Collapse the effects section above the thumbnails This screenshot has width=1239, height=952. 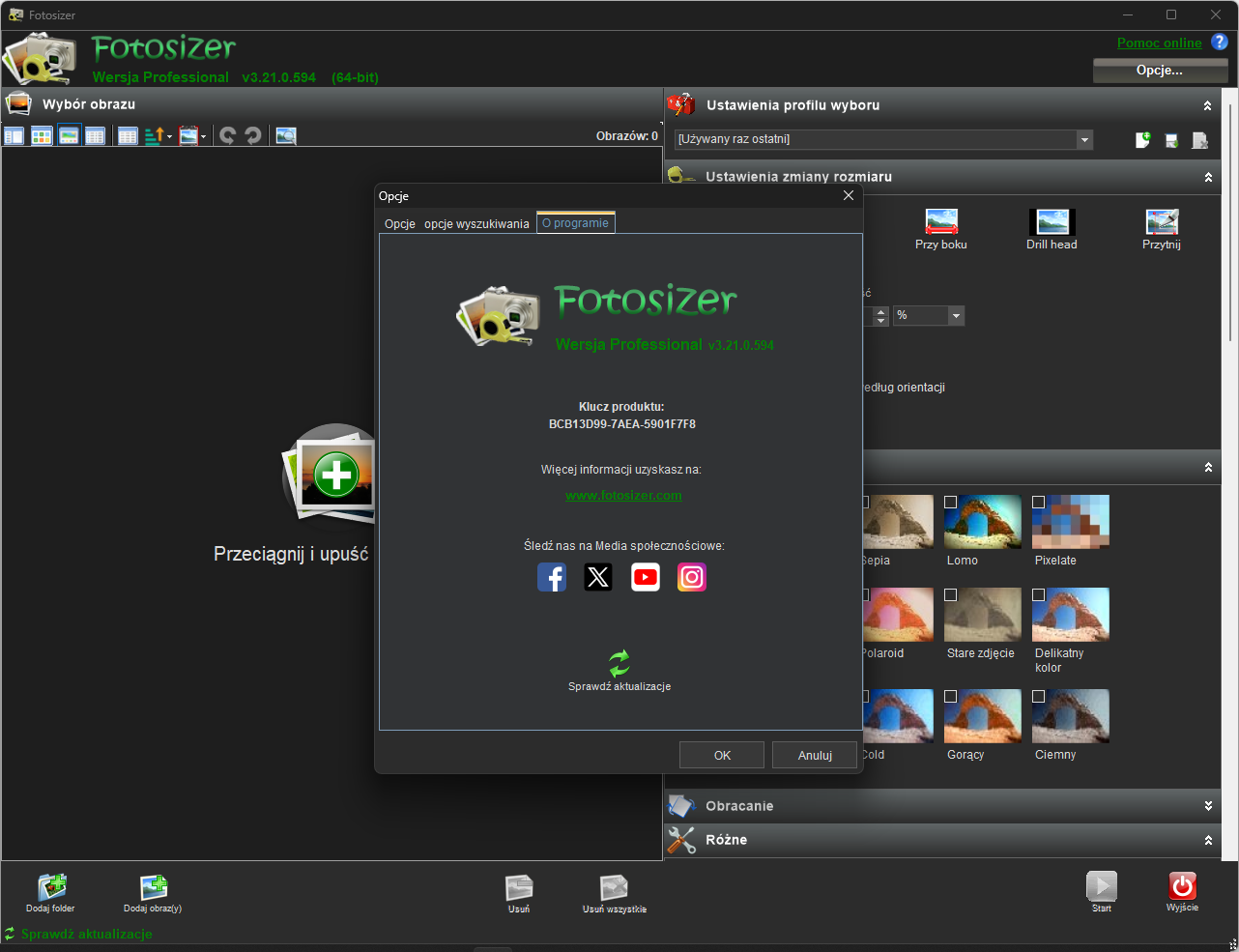click(1208, 468)
